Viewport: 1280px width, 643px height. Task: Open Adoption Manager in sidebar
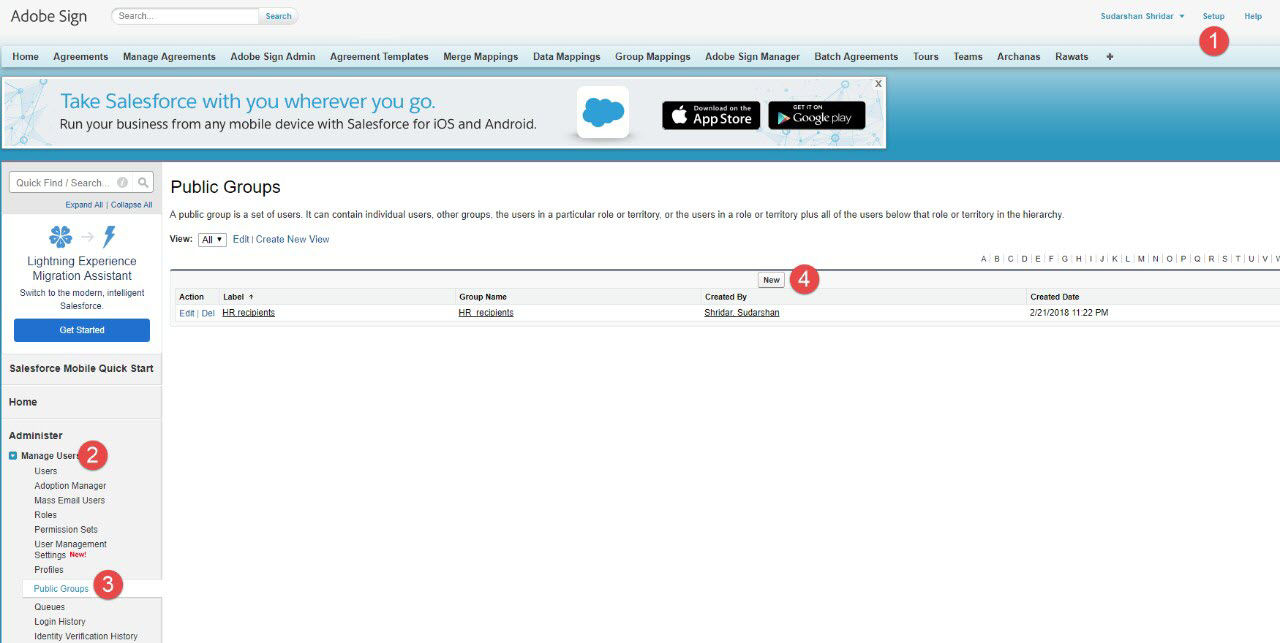pyautogui.click(x=70, y=486)
